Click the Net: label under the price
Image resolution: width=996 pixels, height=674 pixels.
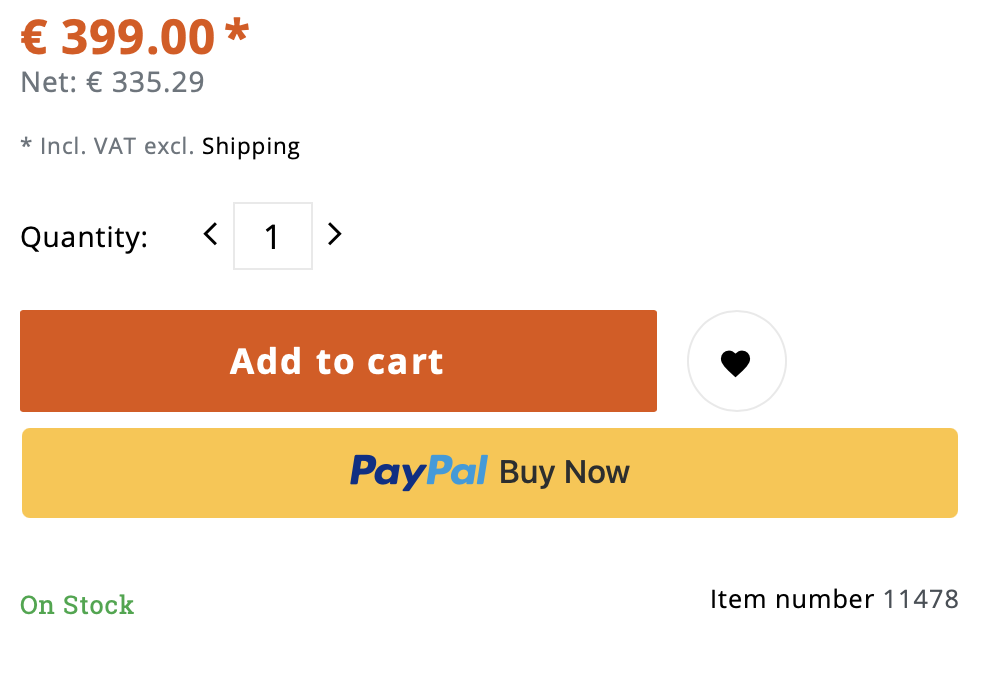point(49,82)
